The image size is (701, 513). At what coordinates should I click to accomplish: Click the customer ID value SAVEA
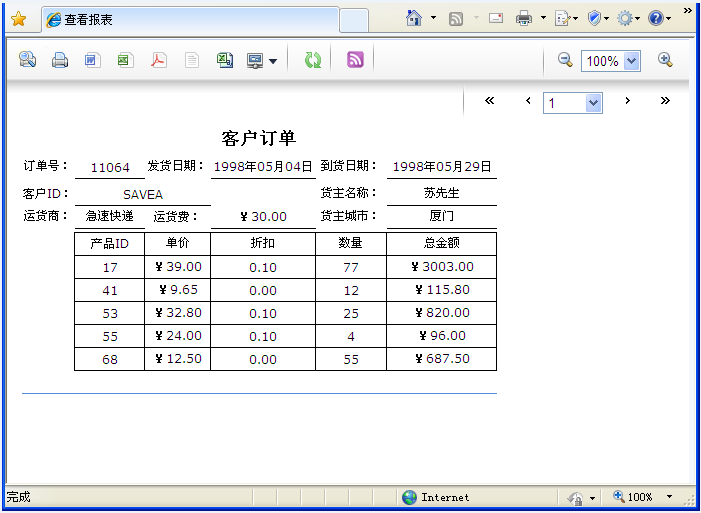[x=143, y=195]
